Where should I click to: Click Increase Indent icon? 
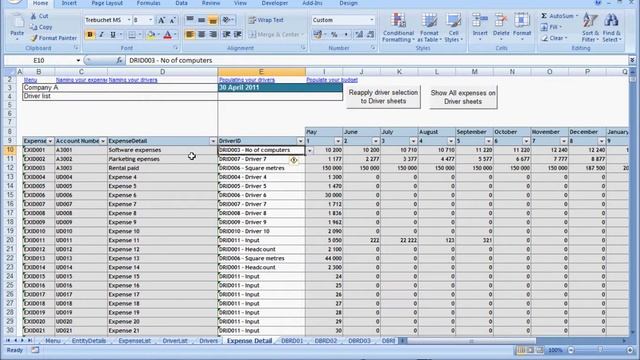[238, 35]
